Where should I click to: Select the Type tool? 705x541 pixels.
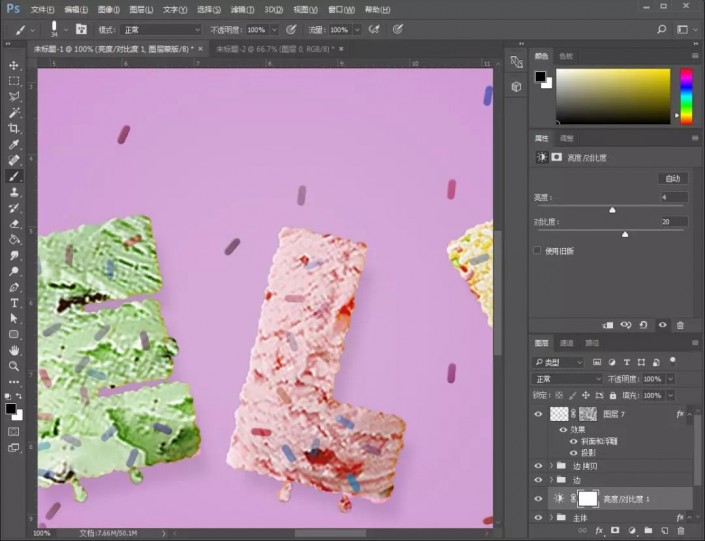pos(14,303)
